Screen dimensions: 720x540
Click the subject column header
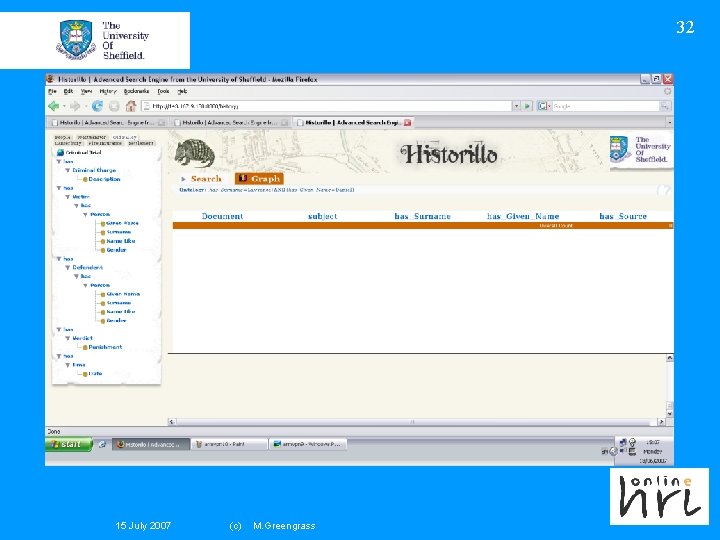tap(322, 216)
